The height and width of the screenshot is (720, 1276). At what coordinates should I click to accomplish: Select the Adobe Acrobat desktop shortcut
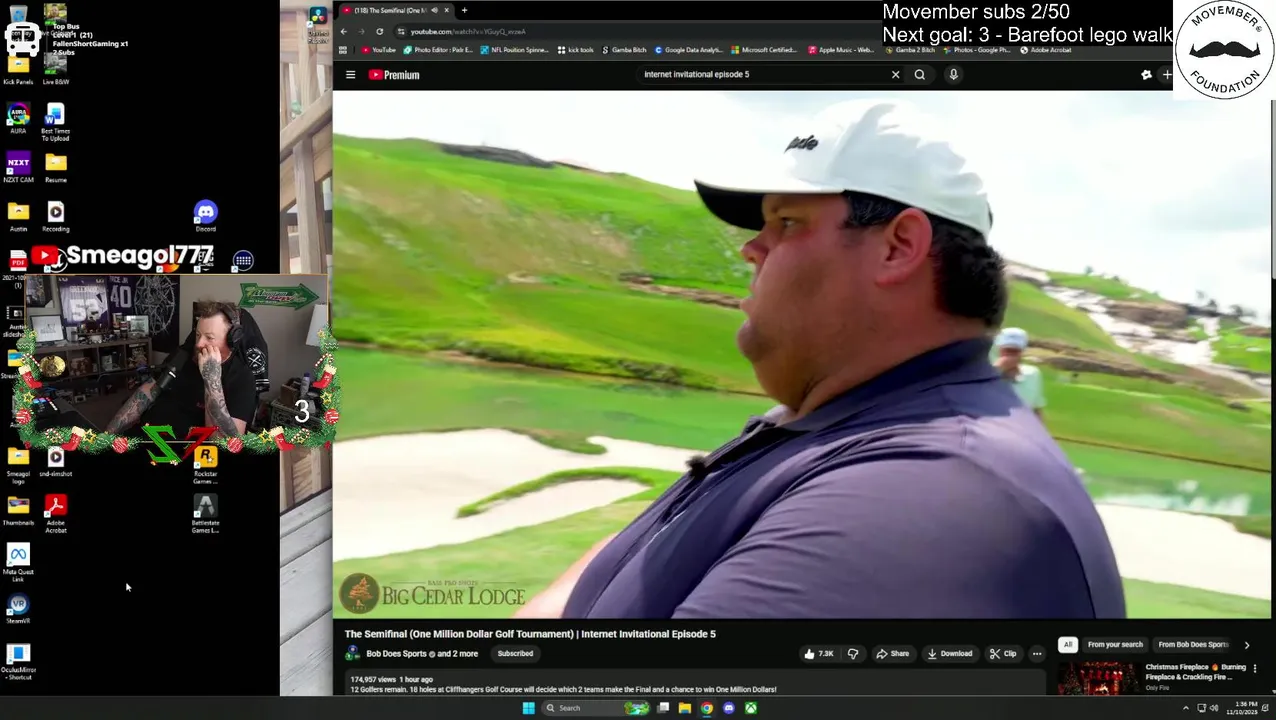[x=56, y=514]
